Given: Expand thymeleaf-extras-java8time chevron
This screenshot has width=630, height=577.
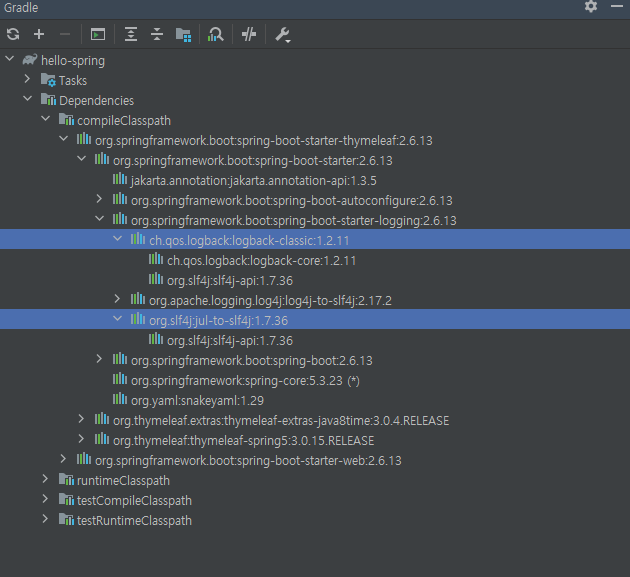Looking at the screenshot, I should [81, 419].
